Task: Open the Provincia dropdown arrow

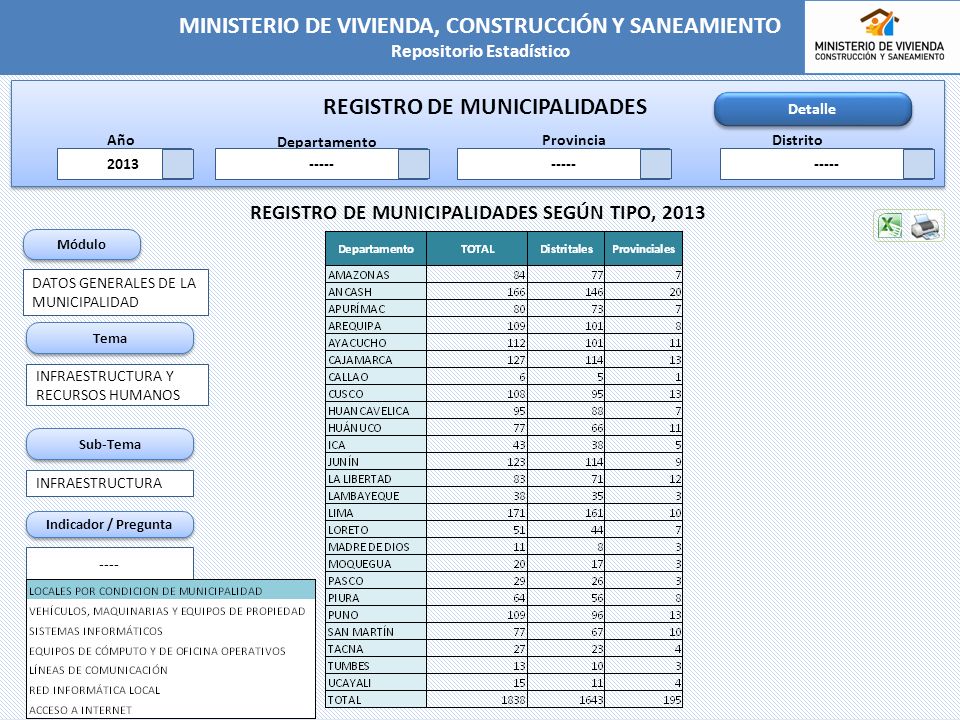Action: click(x=656, y=164)
